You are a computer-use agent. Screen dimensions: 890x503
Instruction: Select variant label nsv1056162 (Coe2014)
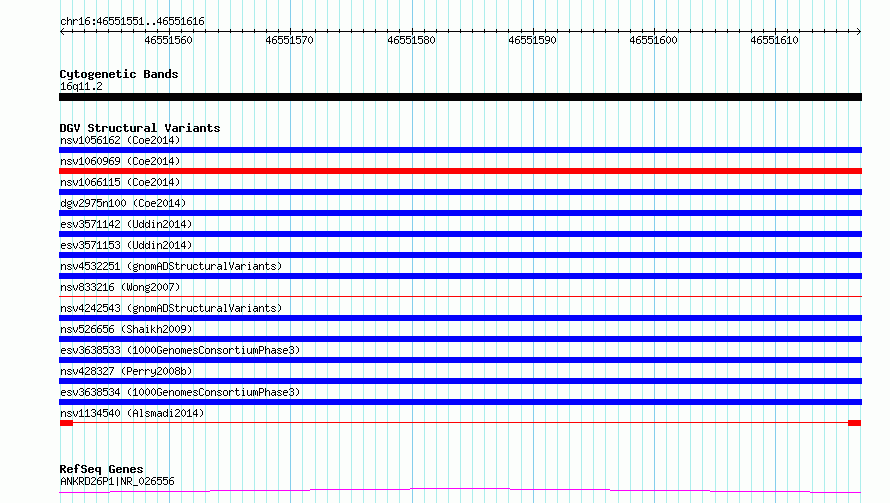pyautogui.click(x=120, y=140)
